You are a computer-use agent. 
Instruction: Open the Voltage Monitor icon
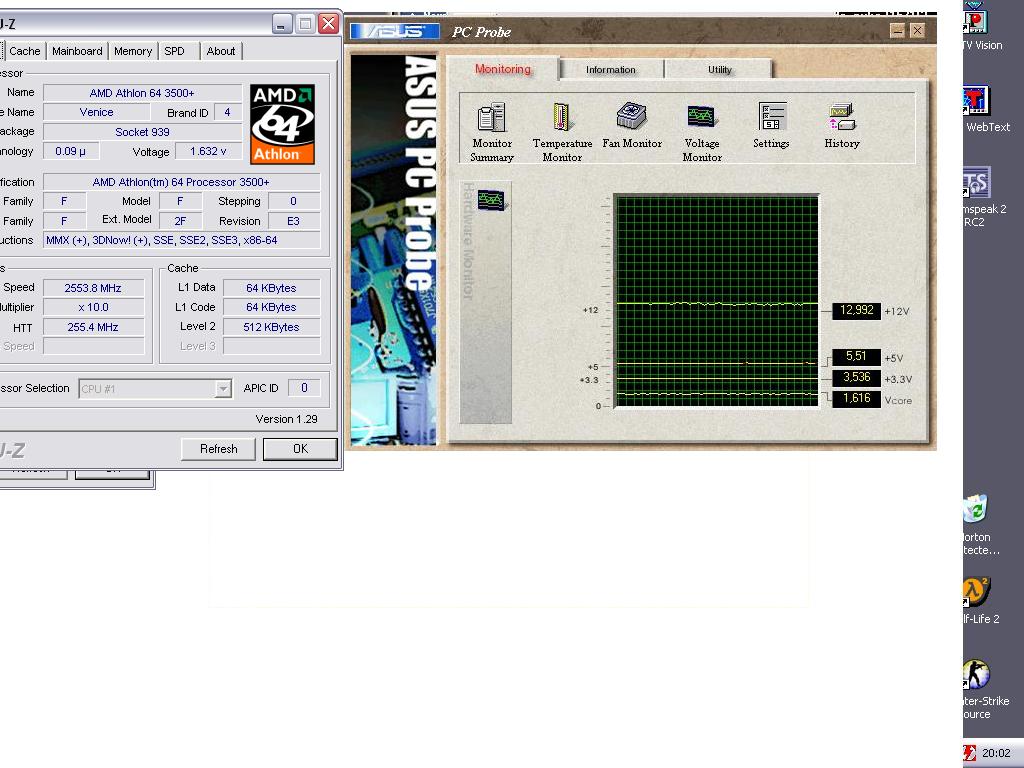pyautogui.click(x=702, y=131)
